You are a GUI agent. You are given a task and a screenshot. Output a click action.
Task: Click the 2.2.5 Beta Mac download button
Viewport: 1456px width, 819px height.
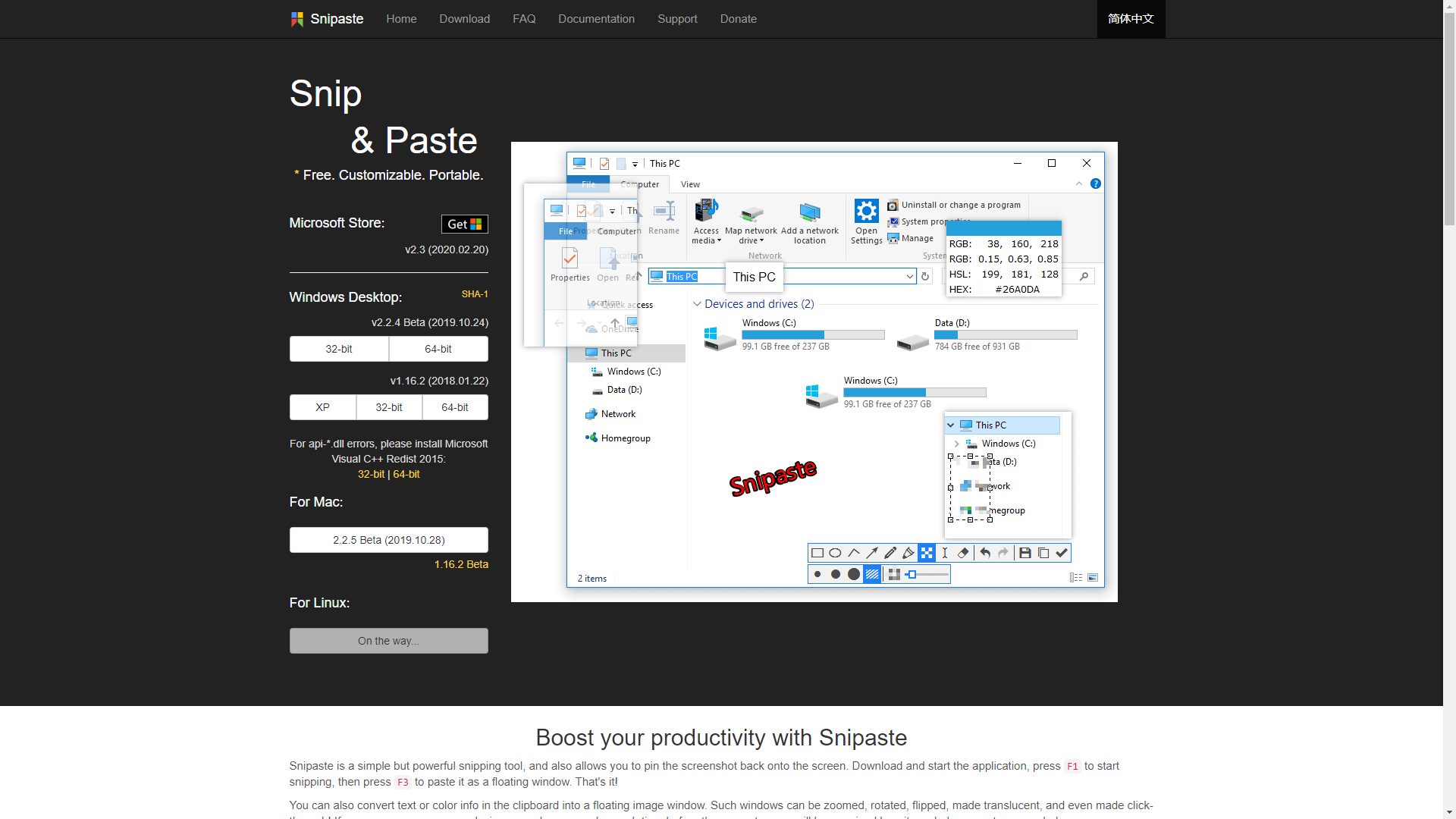pyautogui.click(x=388, y=540)
